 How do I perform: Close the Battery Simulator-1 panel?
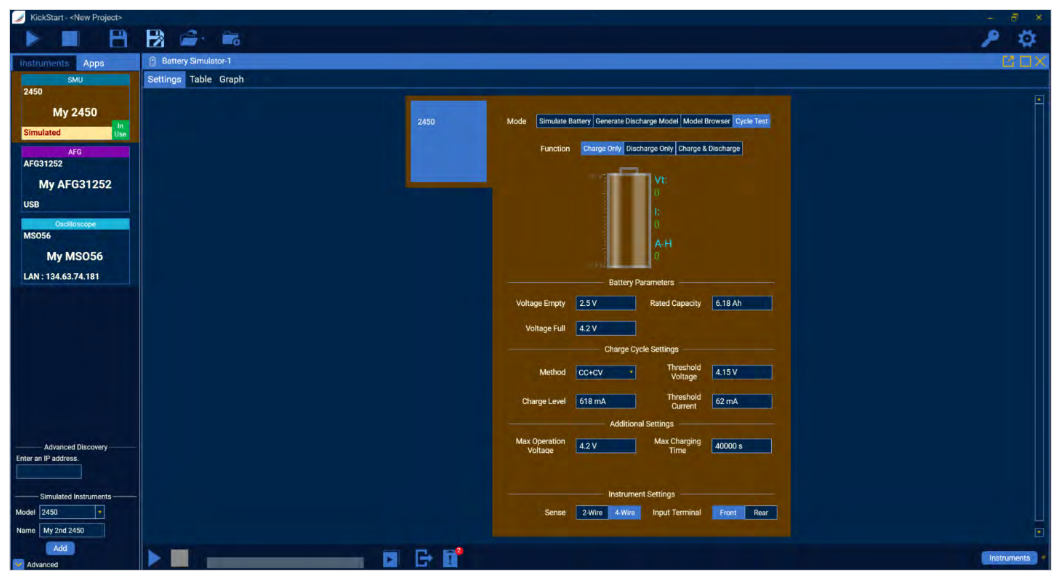[1041, 61]
